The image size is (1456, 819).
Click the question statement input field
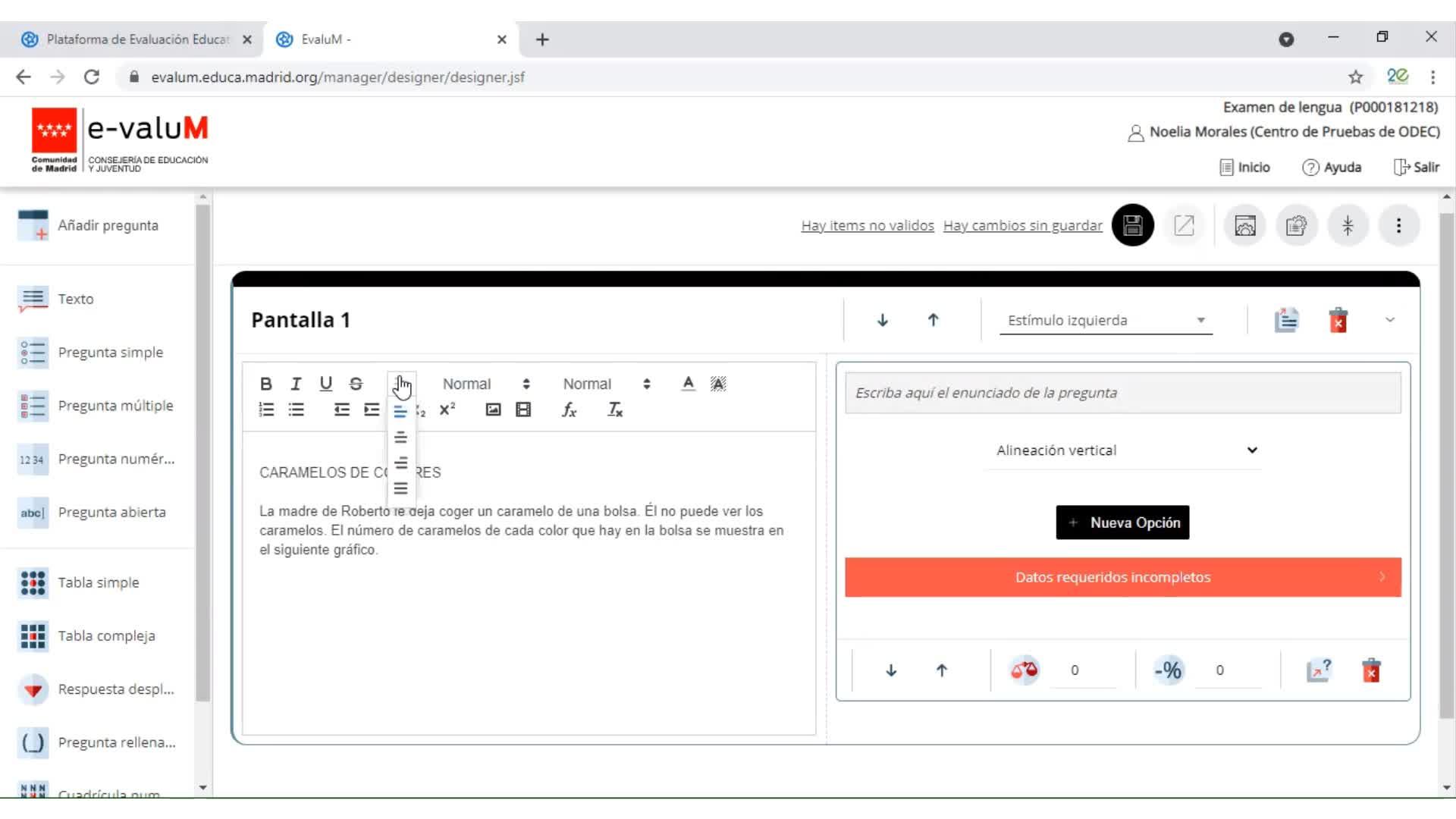click(x=1122, y=393)
